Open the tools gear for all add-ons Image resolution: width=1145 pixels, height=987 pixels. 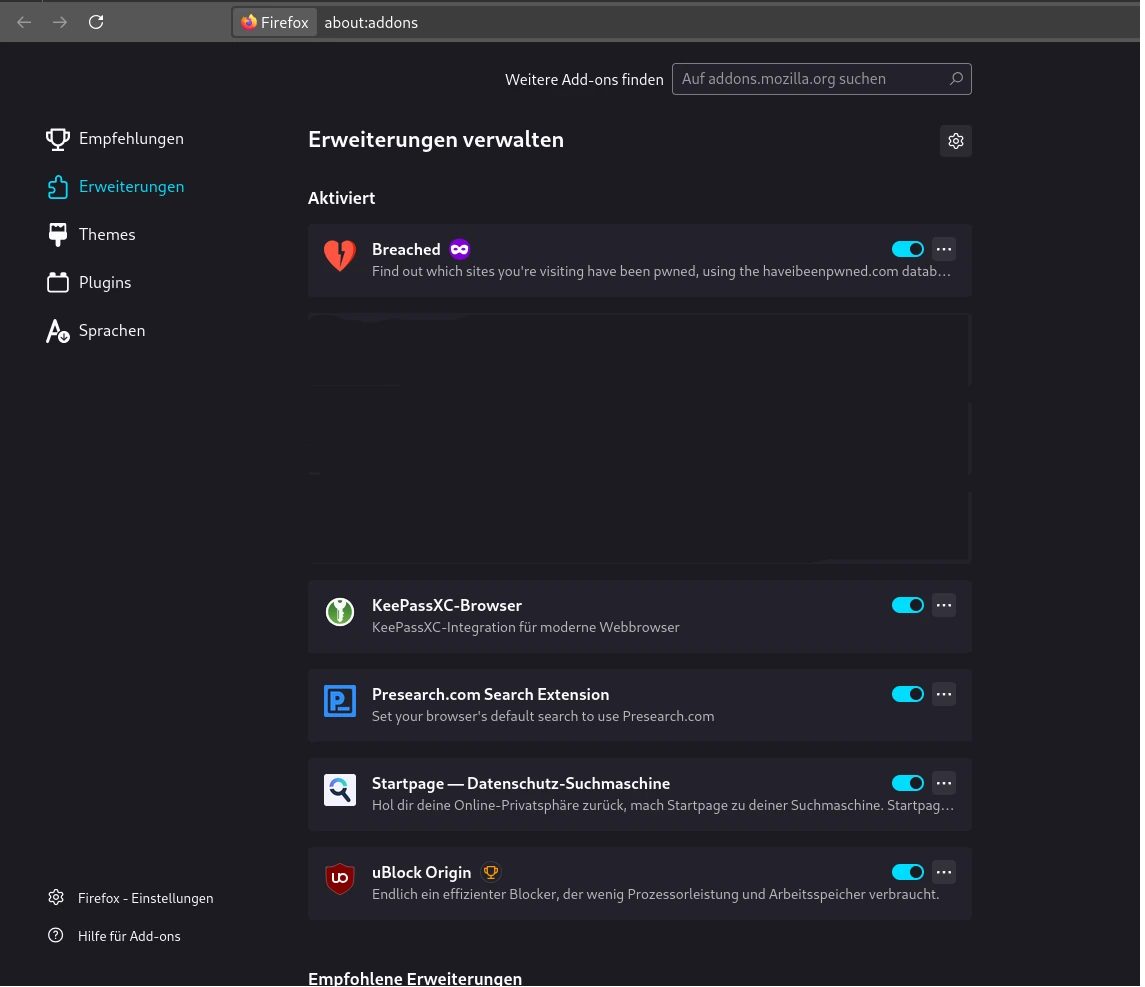coord(956,141)
